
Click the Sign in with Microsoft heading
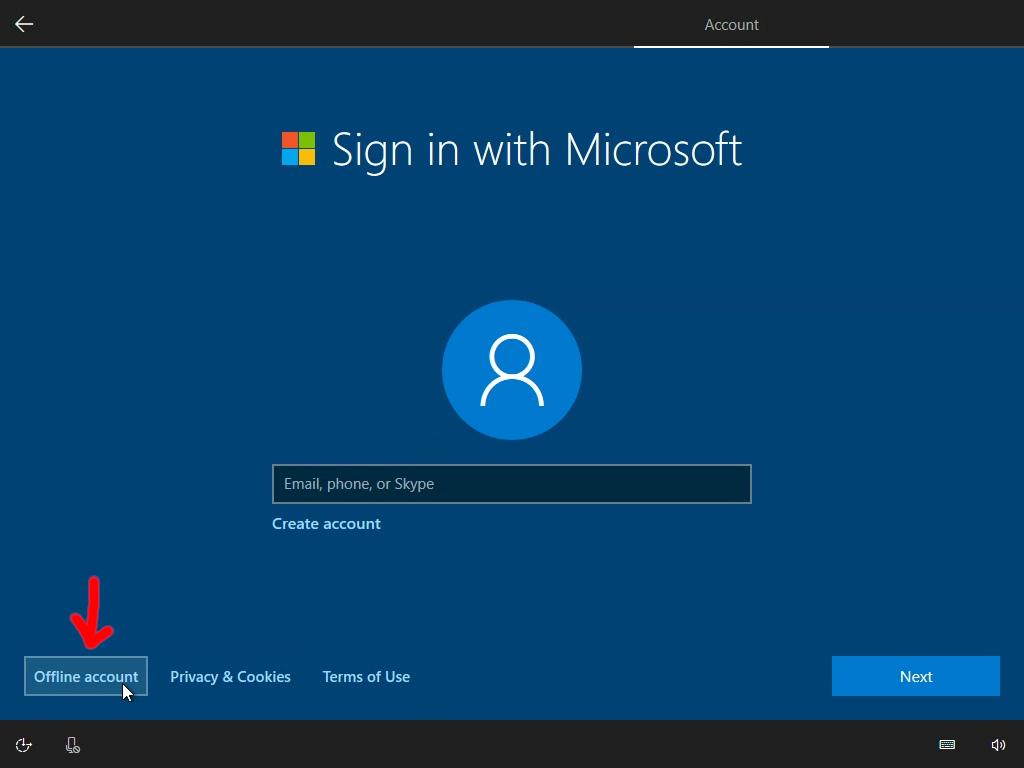pyautogui.click(x=536, y=149)
